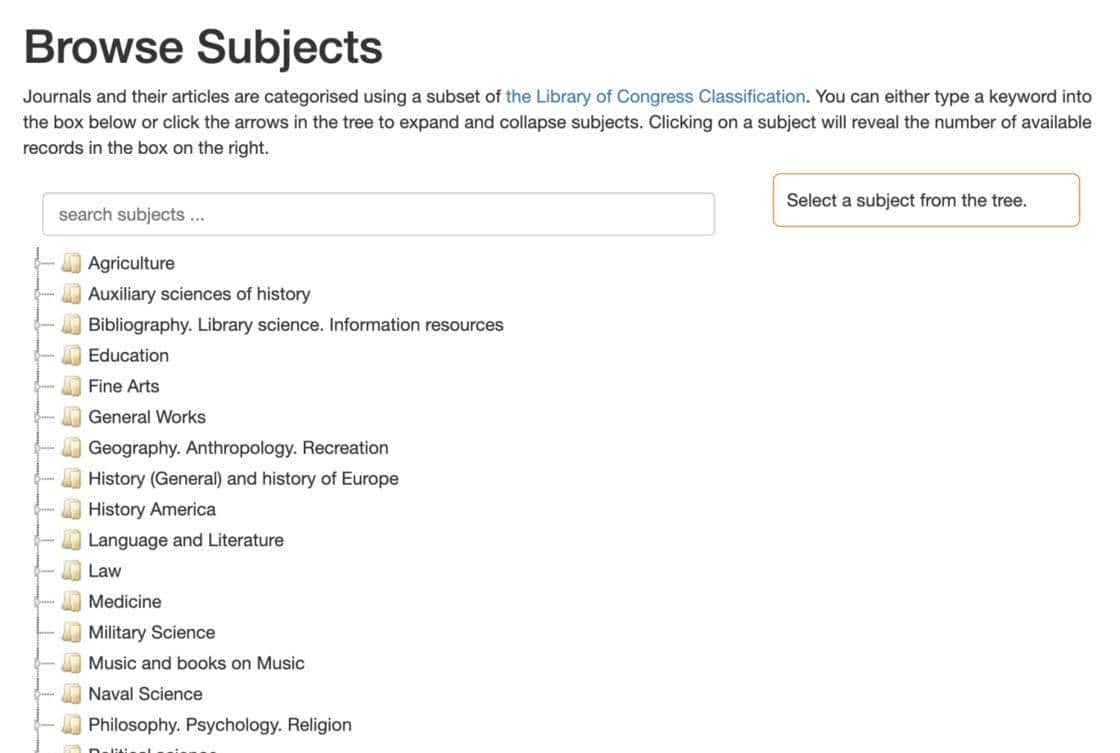This screenshot has height=753, width=1120.
Task: Click the Medicine folder icon
Action: [x=71, y=602]
